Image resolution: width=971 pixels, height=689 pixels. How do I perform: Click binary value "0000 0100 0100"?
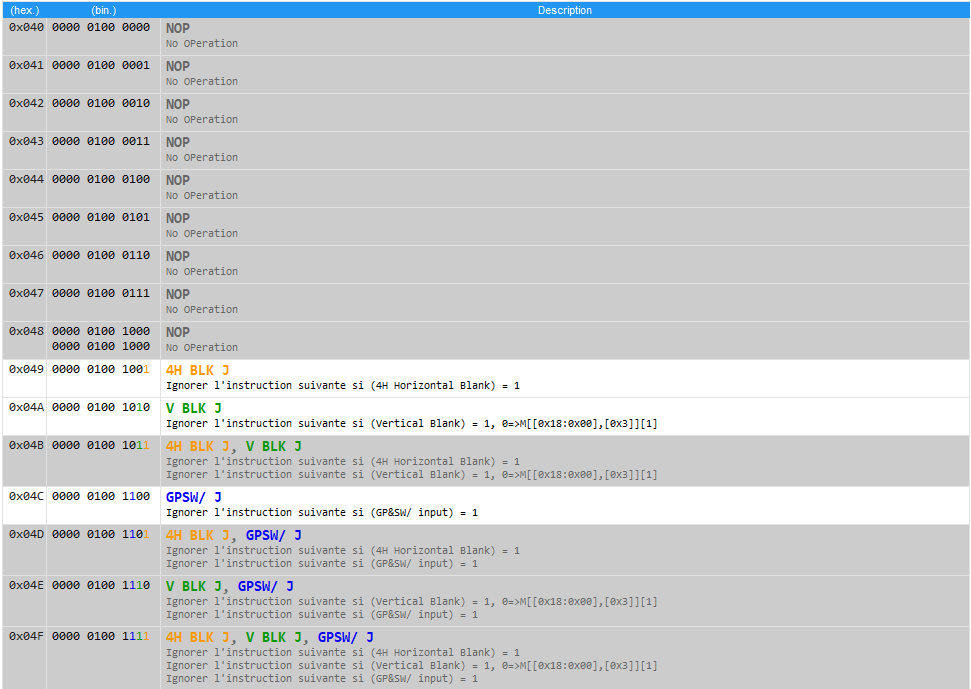point(101,180)
